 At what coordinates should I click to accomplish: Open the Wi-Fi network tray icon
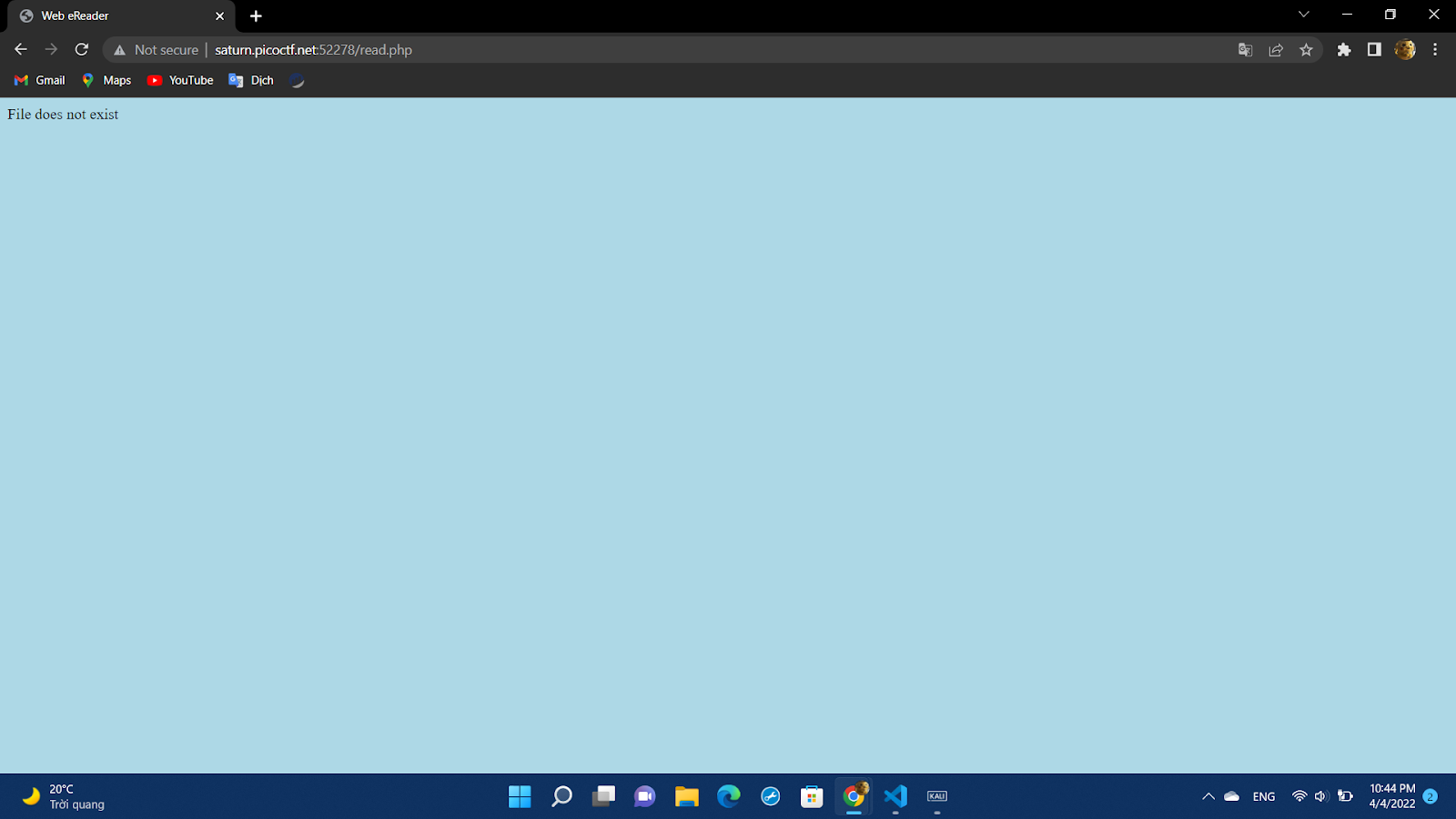(x=1299, y=796)
